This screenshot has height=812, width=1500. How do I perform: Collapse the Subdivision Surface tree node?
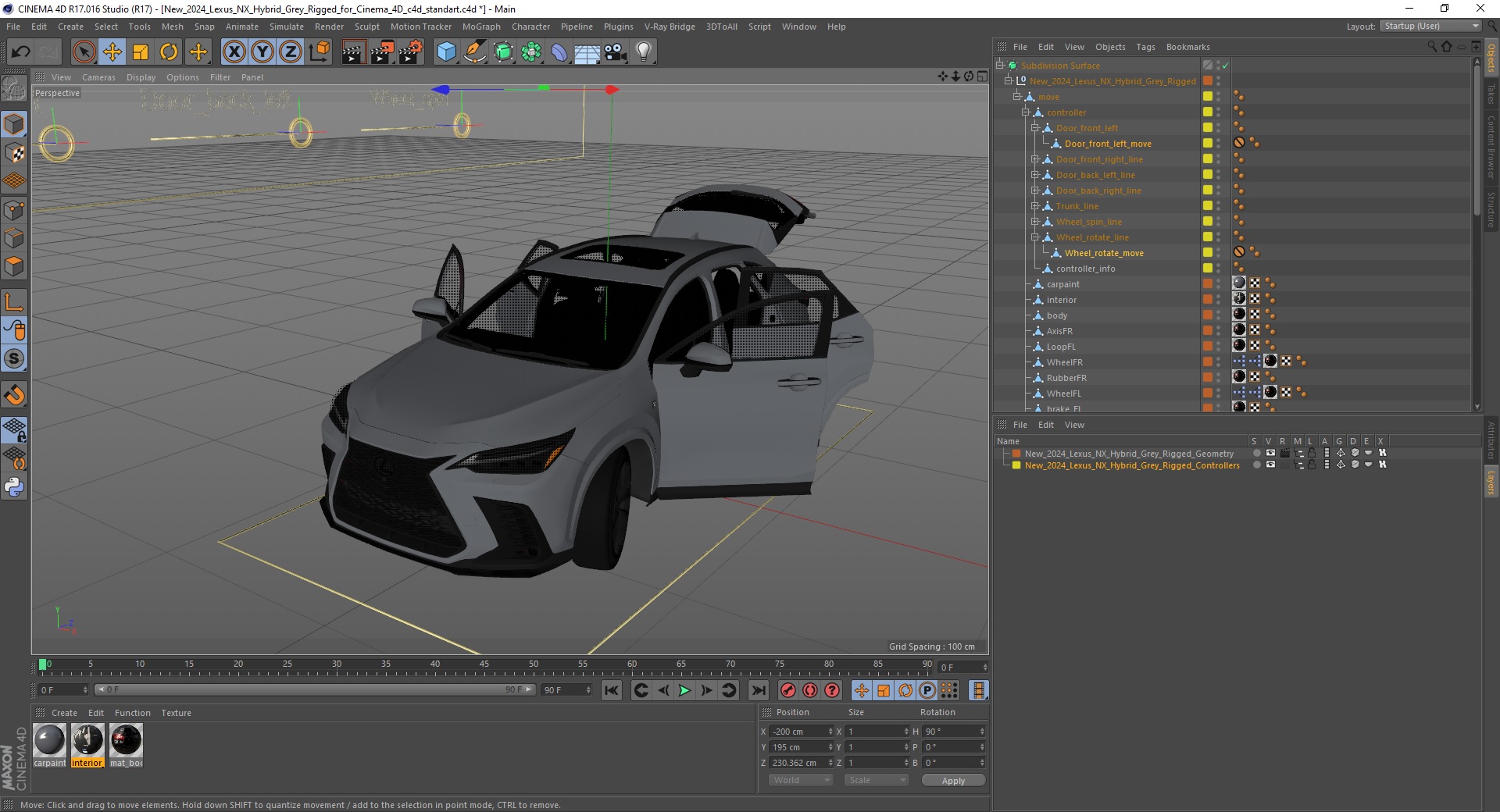999,66
